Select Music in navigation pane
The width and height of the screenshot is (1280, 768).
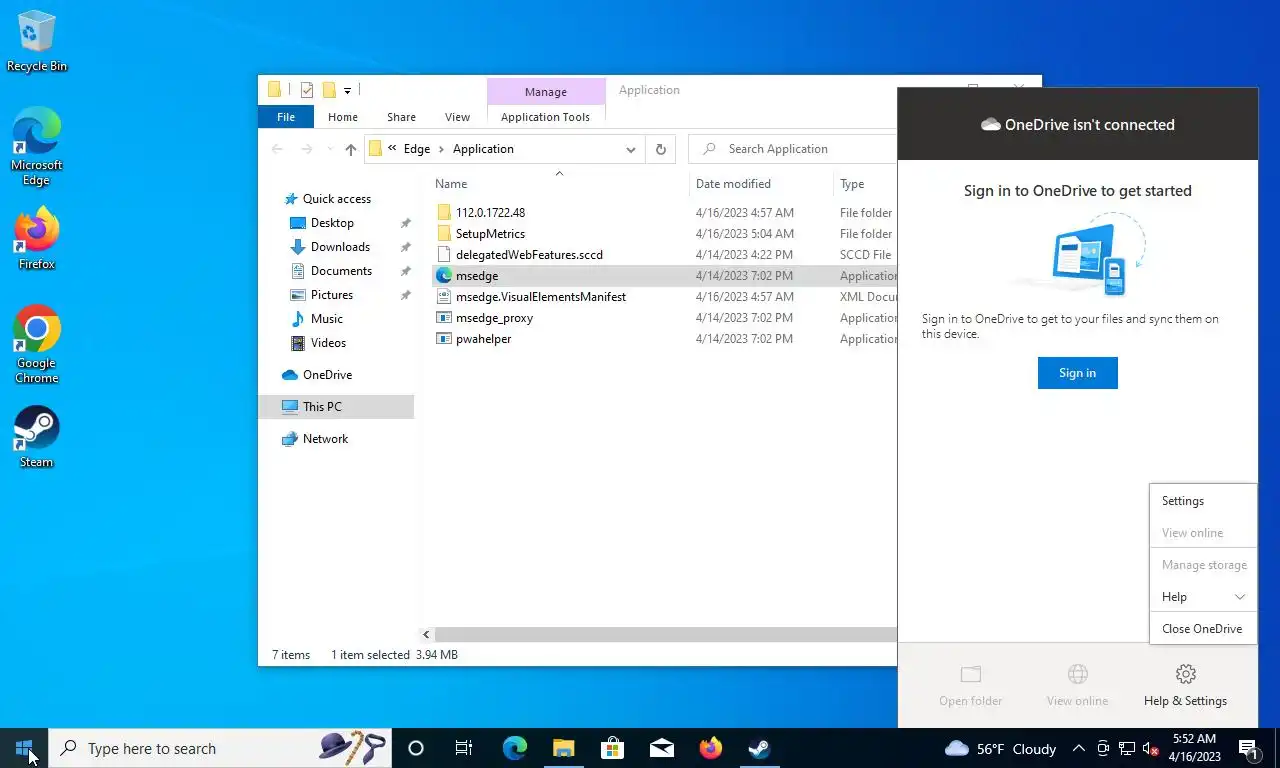(326, 319)
